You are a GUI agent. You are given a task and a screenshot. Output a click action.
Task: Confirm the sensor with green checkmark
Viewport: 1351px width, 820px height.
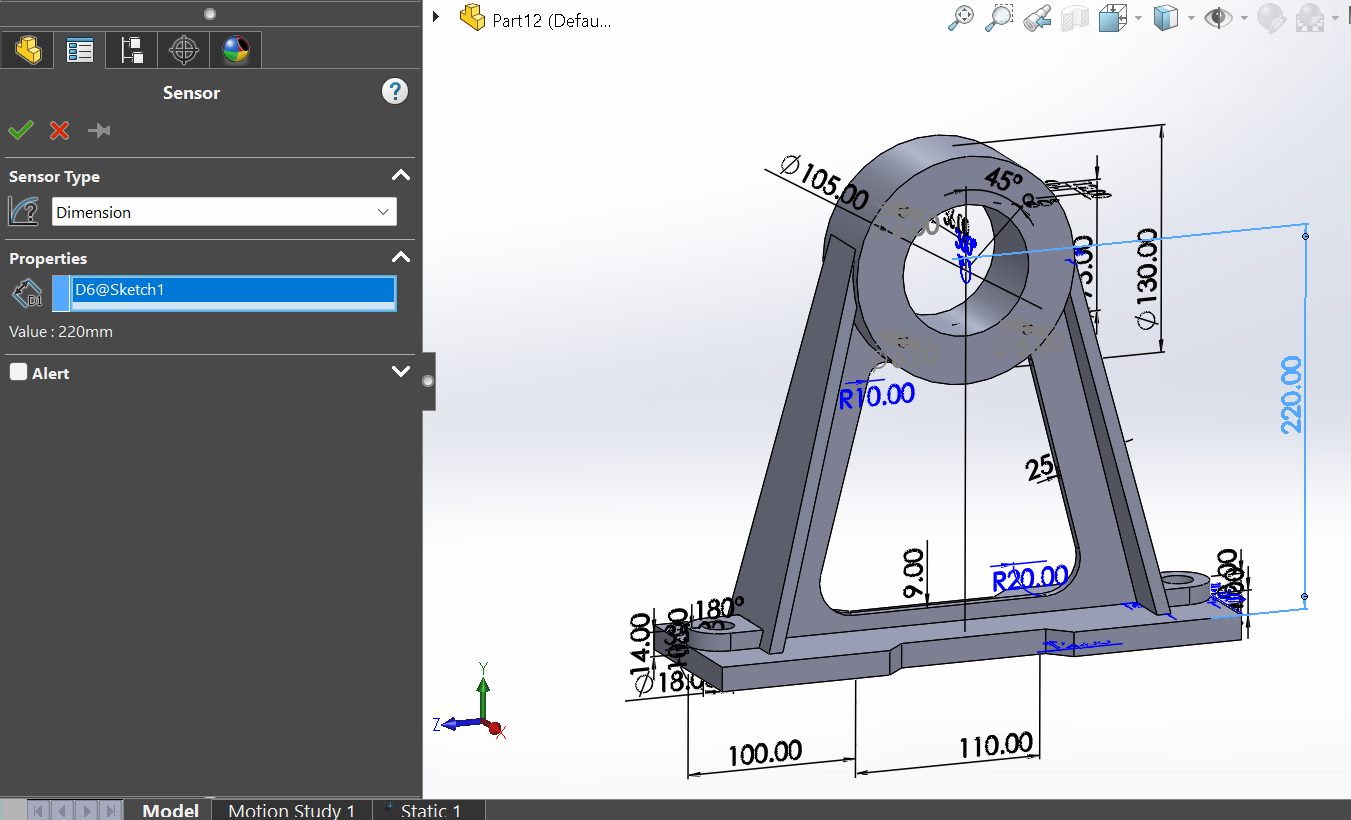21,131
